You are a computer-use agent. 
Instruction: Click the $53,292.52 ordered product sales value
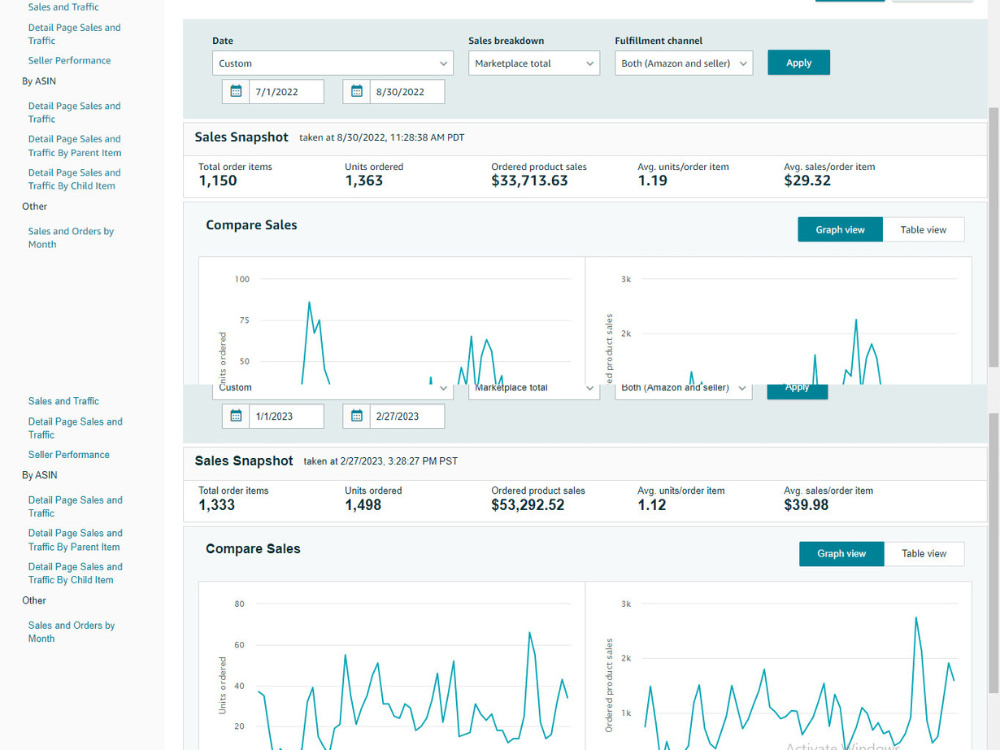click(528, 505)
